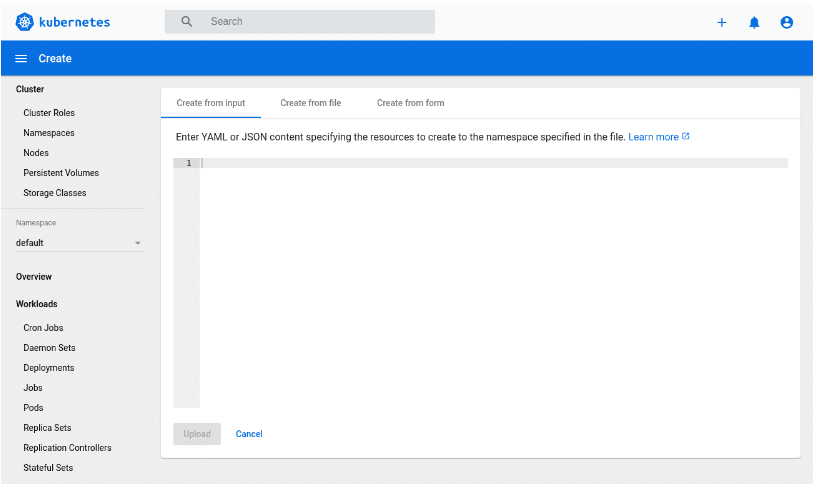Open the notifications bell icon
Image resolution: width=815 pixels, height=487 pixels.
[x=754, y=22]
